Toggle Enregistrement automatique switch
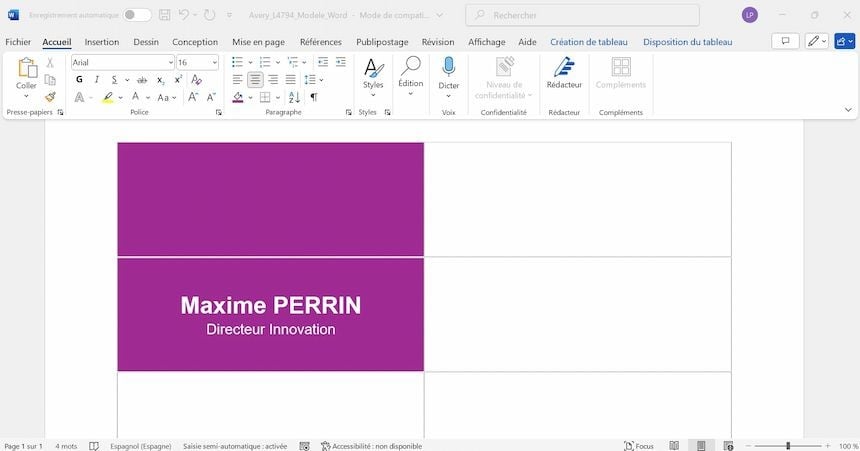The width and height of the screenshot is (860, 451). (x=137, y=15)
